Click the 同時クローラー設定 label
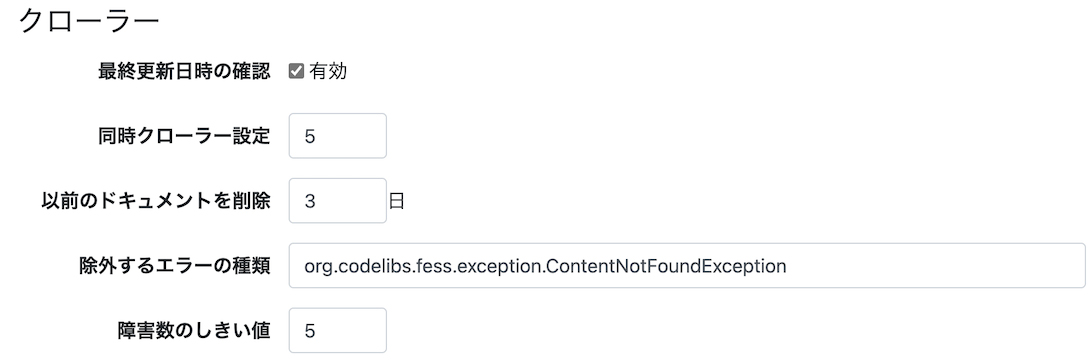Viewport: 1092px width, 364px height. pyautogui.click(x=184, y=136)
